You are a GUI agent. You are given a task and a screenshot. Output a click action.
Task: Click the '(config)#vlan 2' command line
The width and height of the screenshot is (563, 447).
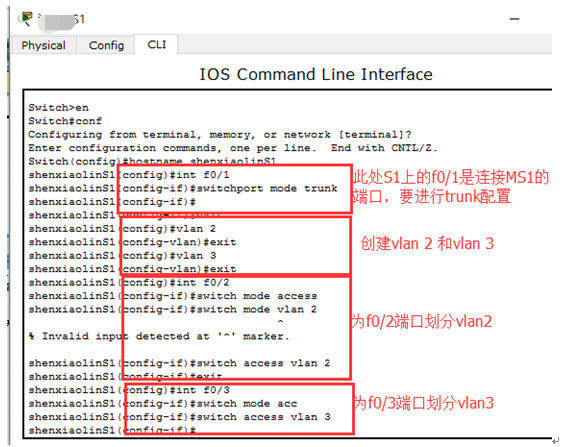coord(122,229)
